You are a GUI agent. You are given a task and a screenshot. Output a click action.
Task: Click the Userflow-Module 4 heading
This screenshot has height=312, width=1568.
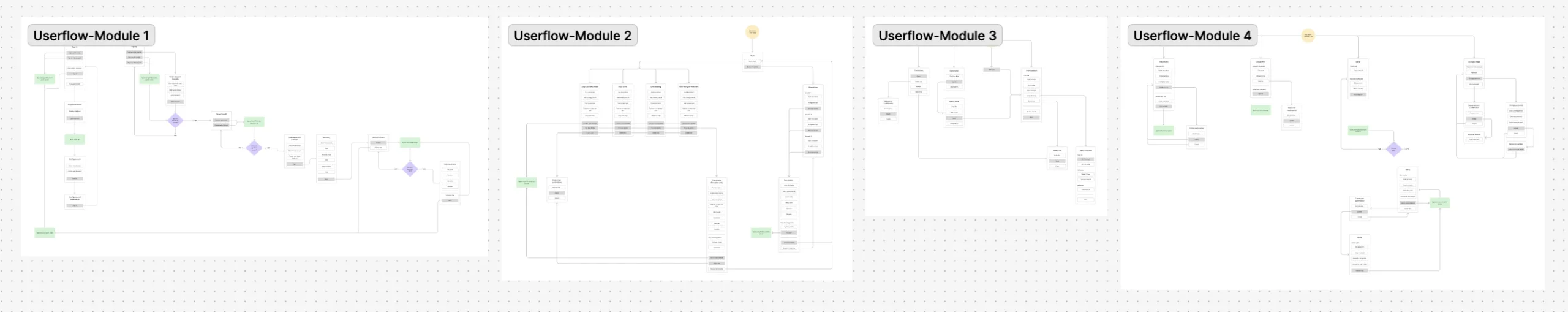pyautogui.click(x=1192, y=36)
